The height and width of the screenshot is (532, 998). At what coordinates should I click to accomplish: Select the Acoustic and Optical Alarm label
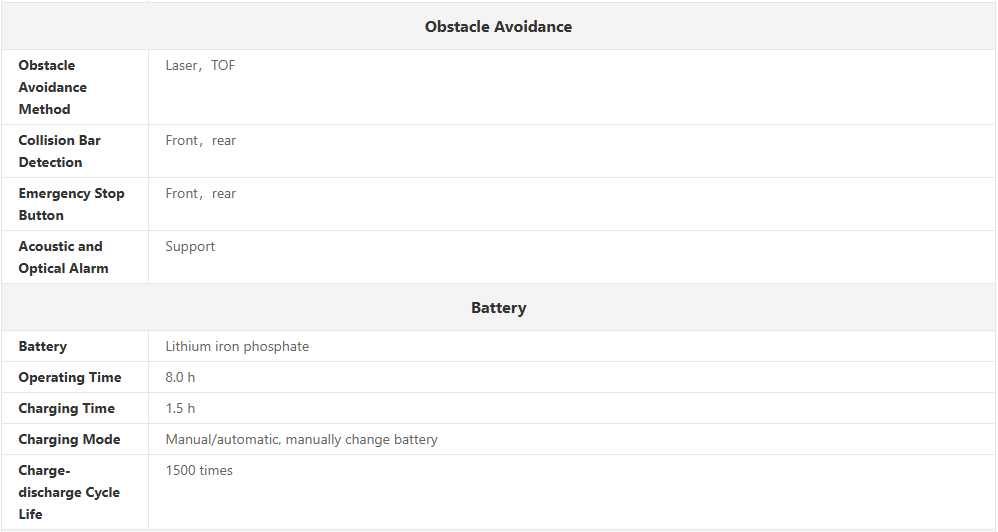[63, 257]
